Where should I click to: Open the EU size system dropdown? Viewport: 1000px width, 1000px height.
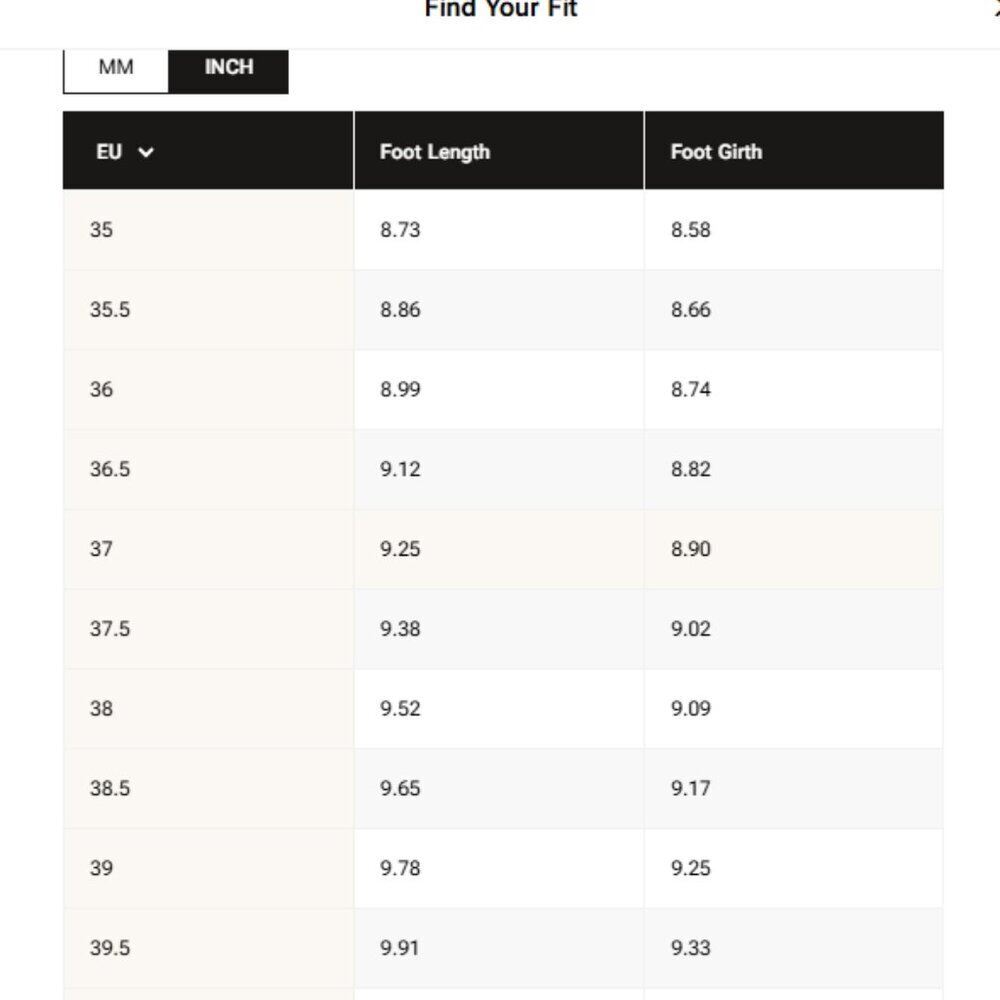coord(125,152)
